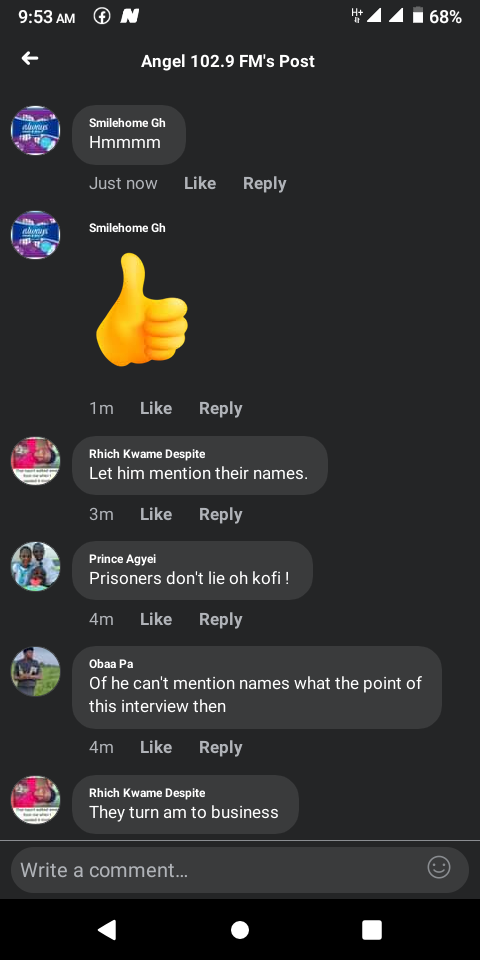Focus the "Write a comment..." field
Screen dimensions: 480x960
tap(240, 870)
